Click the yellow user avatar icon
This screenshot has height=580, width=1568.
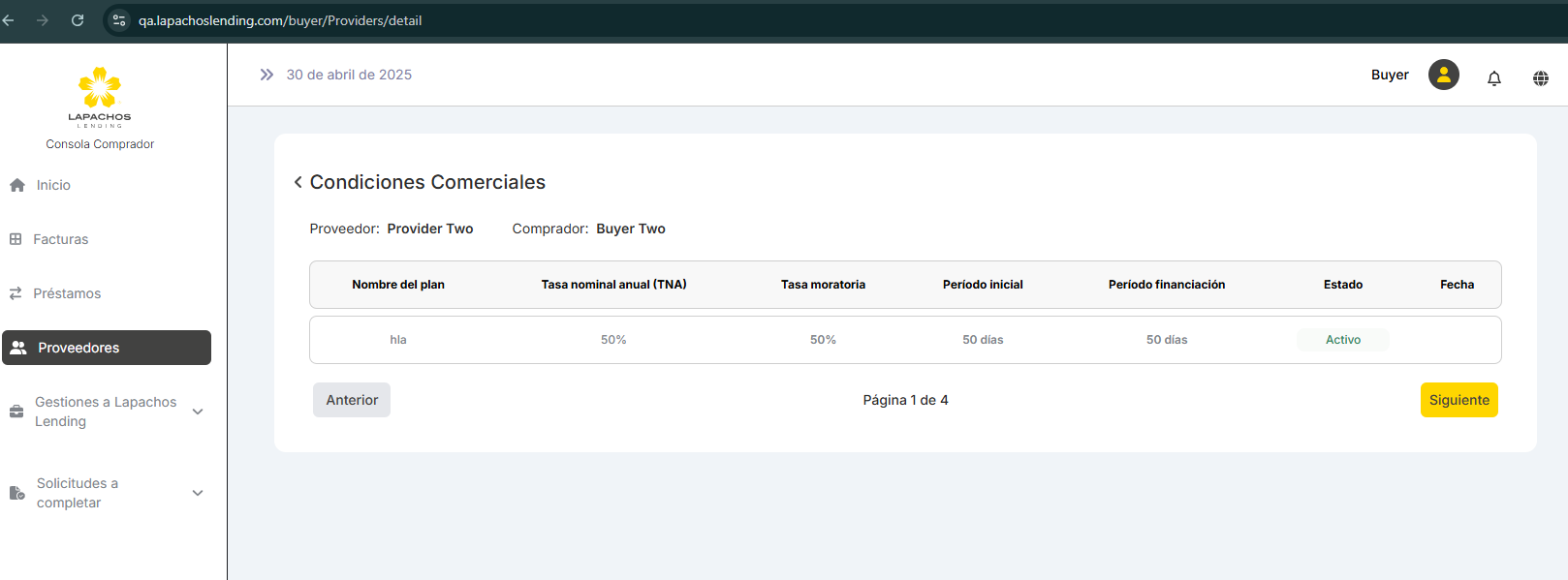tap(1443, 75)
